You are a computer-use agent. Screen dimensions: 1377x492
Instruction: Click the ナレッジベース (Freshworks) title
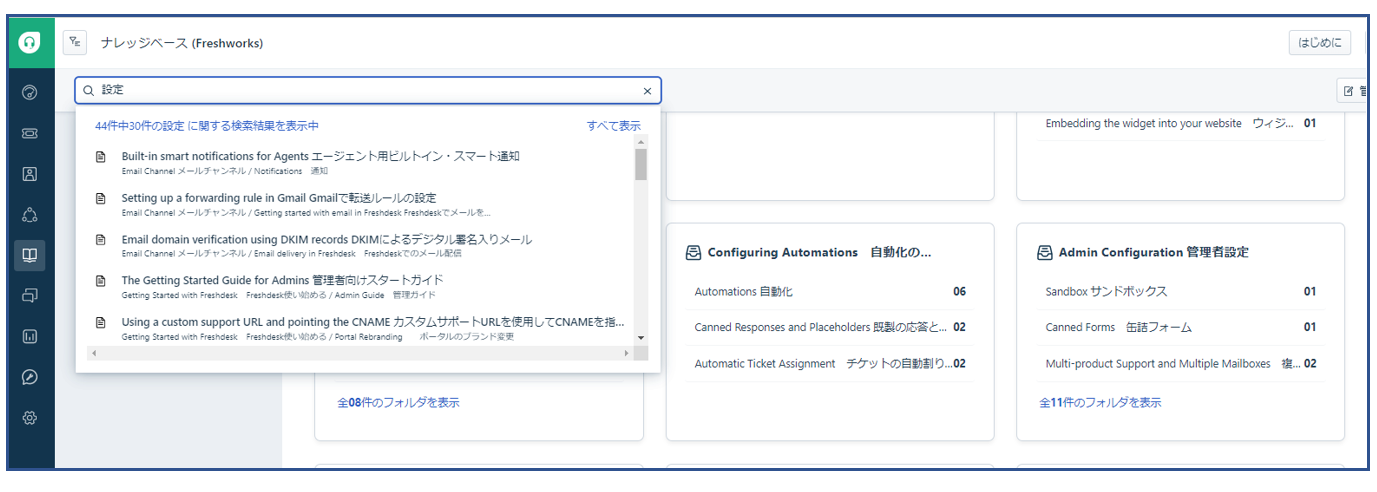pos(182,43)
